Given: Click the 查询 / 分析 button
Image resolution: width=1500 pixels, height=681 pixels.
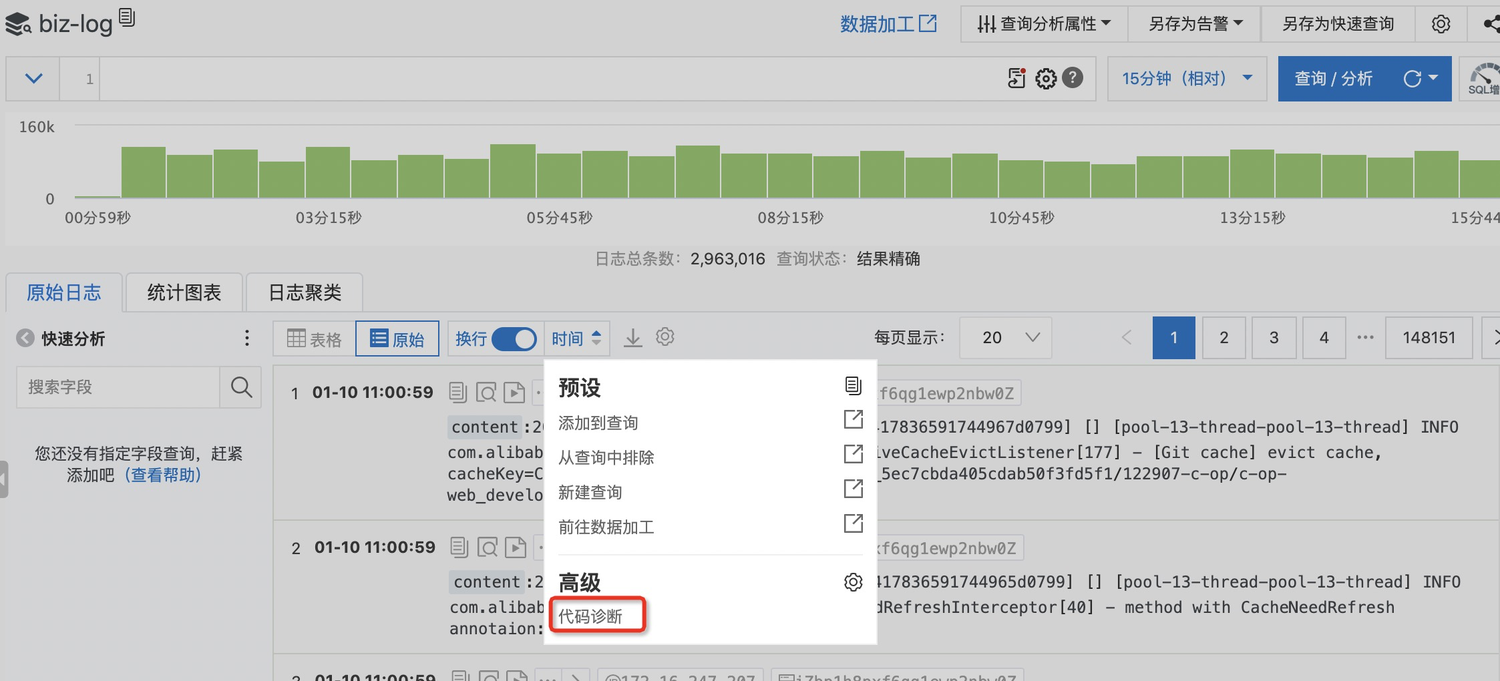Looking at the screenshot, I should coord(1333,78).
